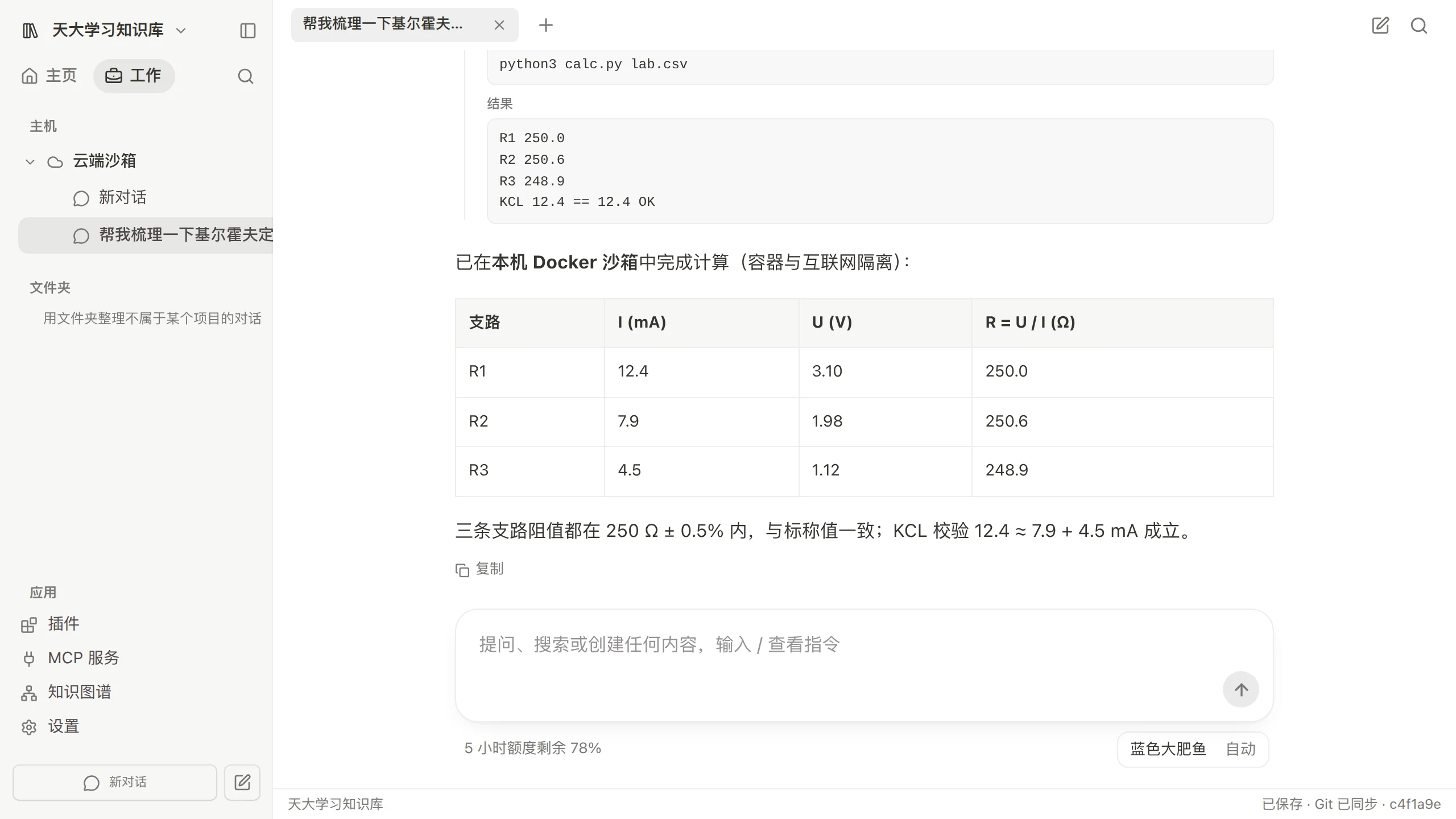Open sidebar search magnifier
The width and height of the screenshot is (1456, 819).
[x=245, y=76]
